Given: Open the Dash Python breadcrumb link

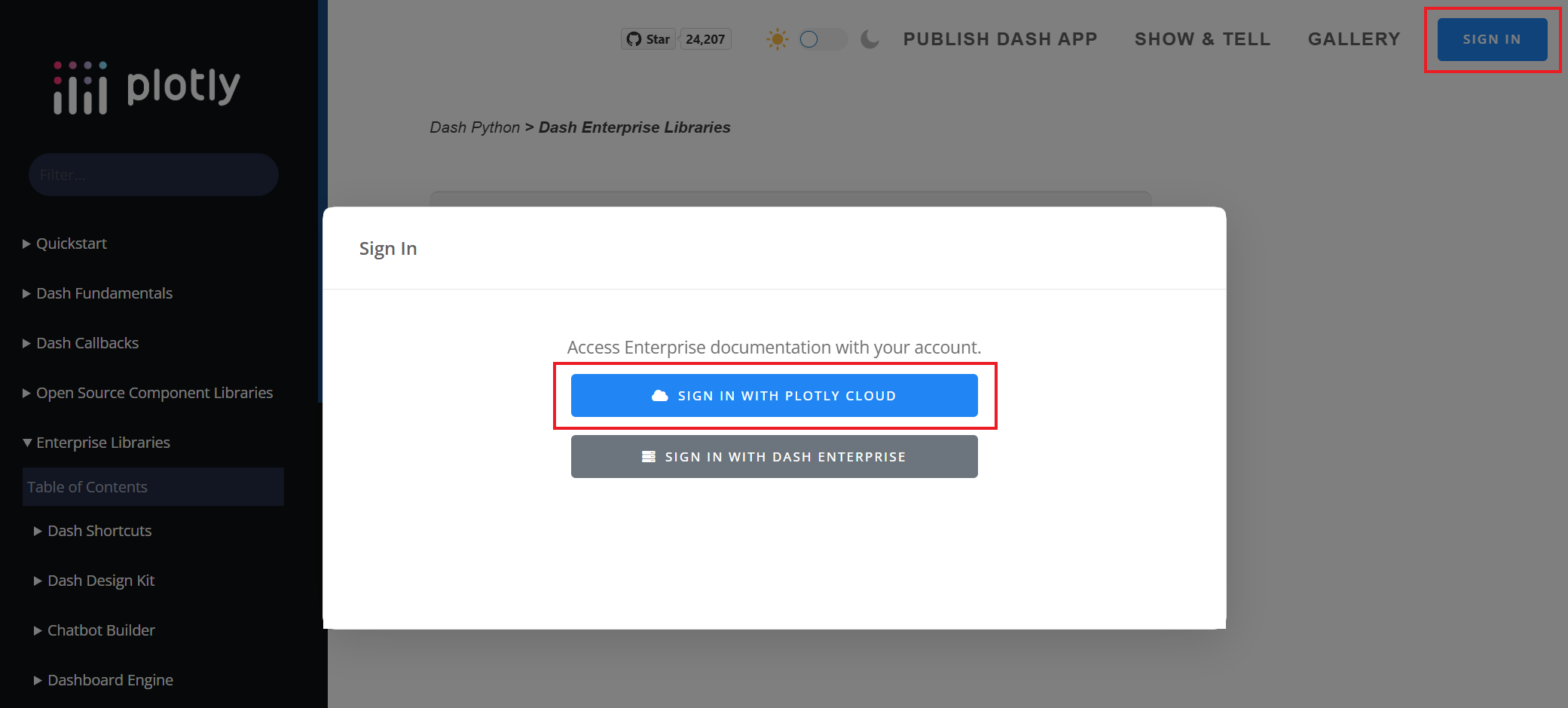Looking at the screenshot, I should pyautogui.click(x=475, y=127).
